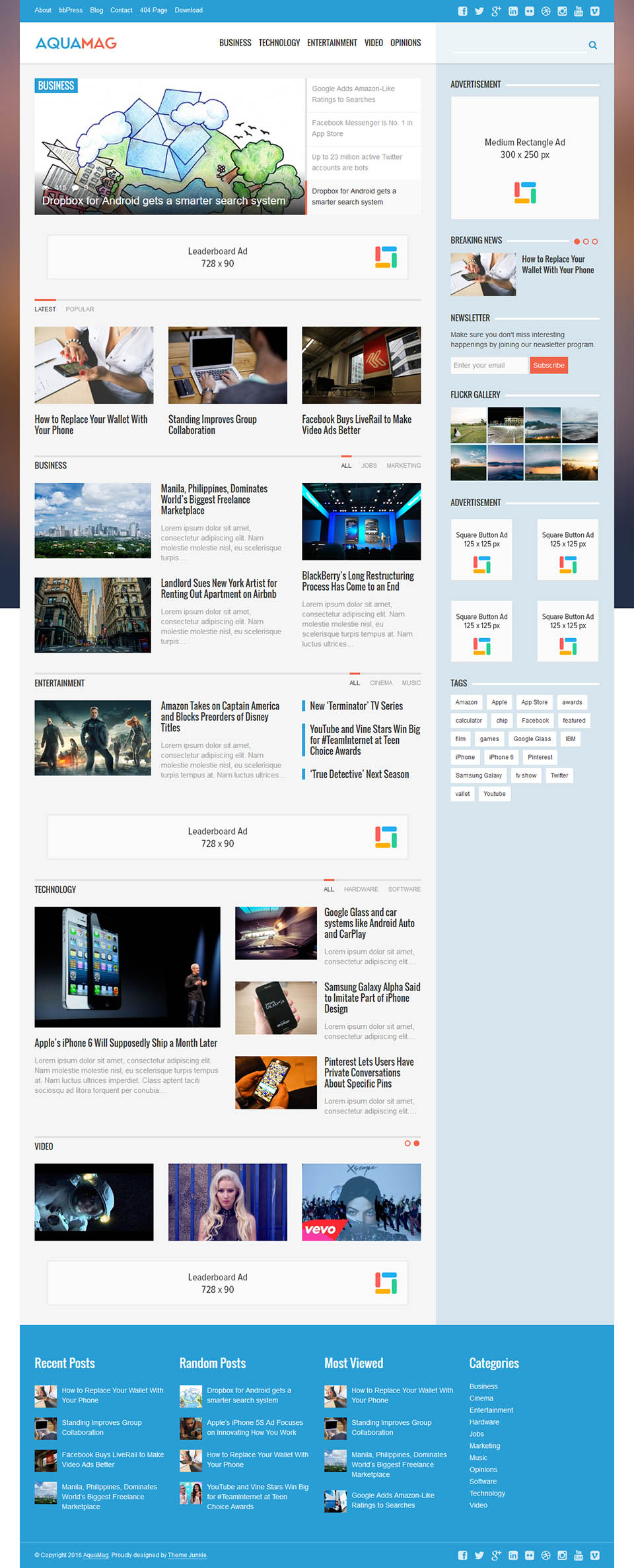Filter Business section by Jobs
634x1568 pixels.
point(369,465)
